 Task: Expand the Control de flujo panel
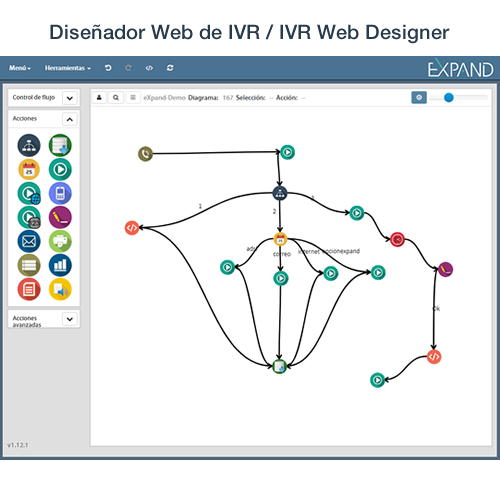click(x=70, y=98)
